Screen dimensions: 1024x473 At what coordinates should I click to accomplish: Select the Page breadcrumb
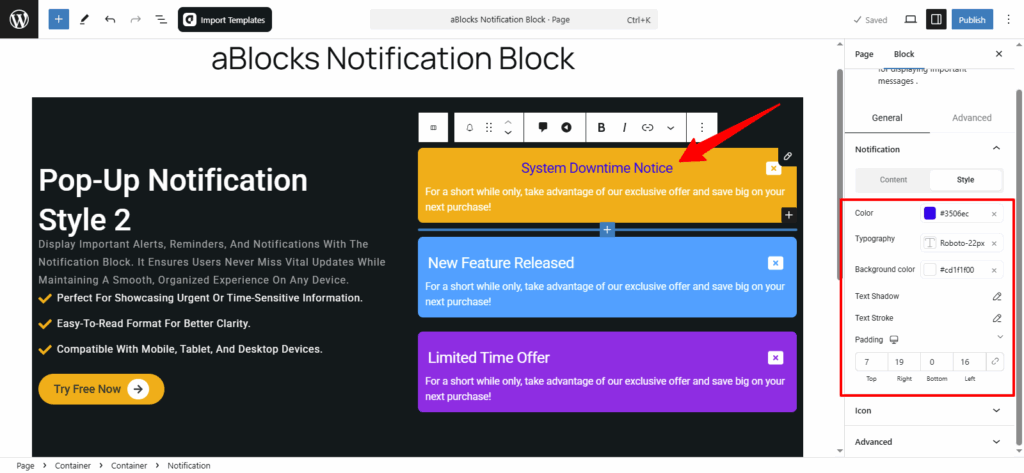point(25,466)
